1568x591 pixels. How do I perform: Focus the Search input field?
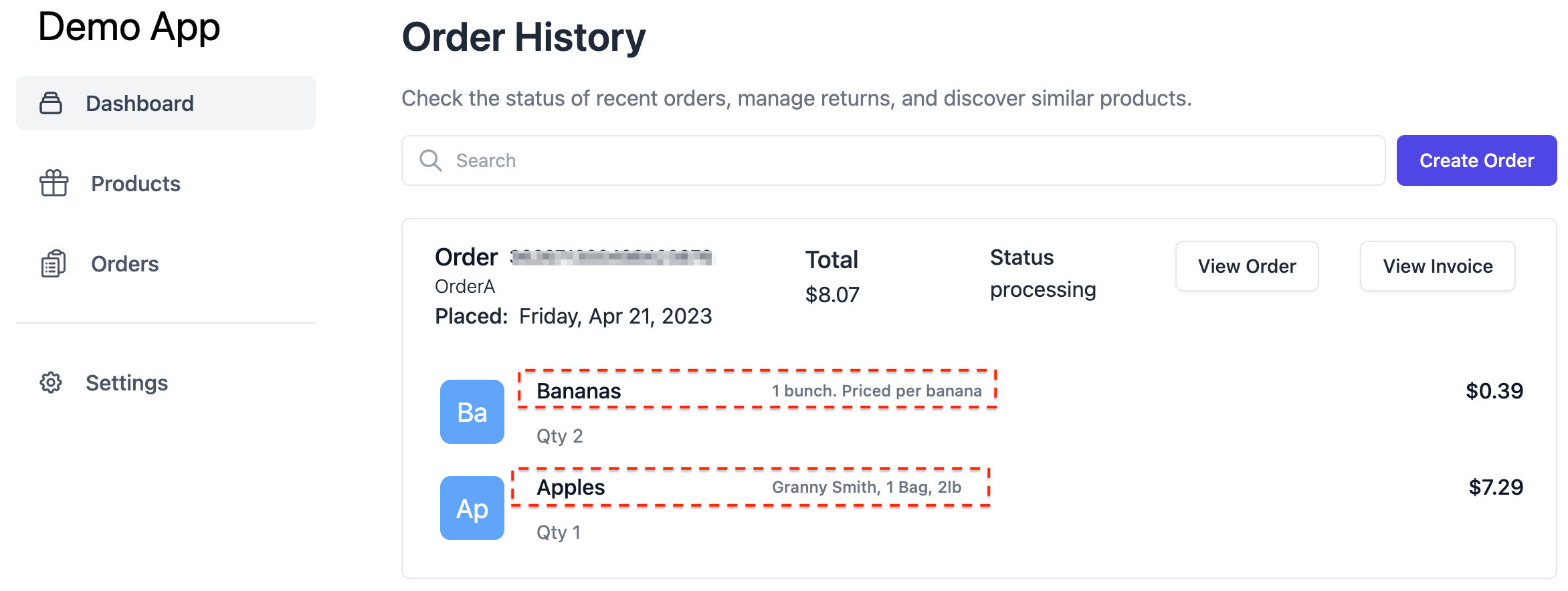pyautogui.click(x=893, y=160)
